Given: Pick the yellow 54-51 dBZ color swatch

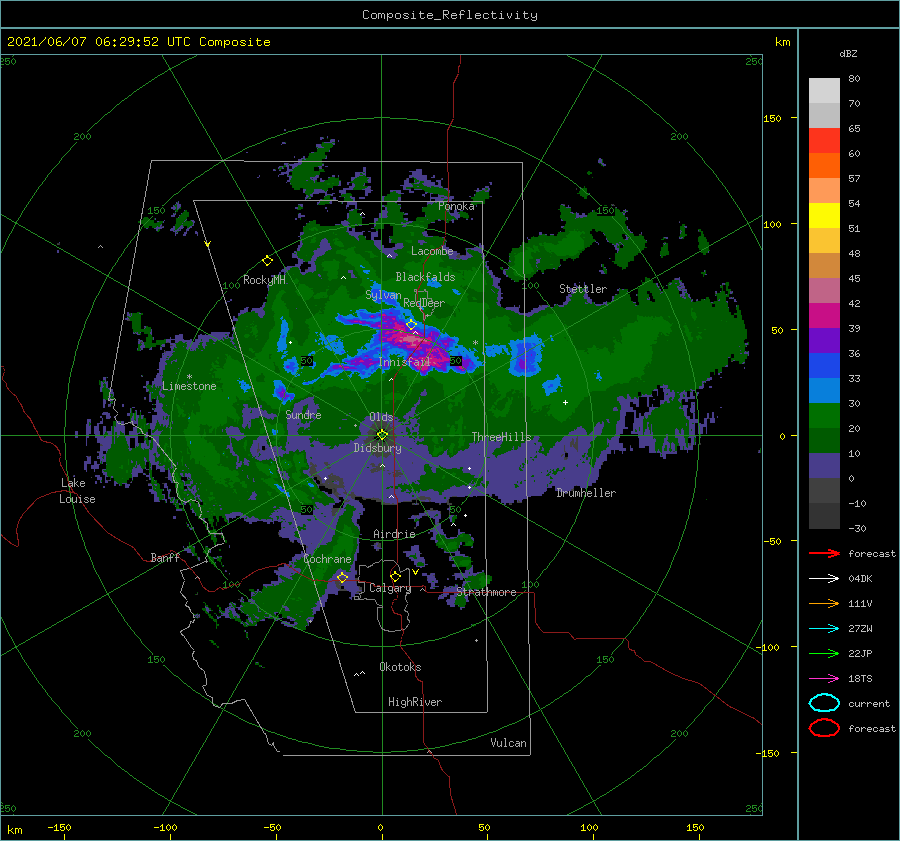Looking at the screenshot, I should click(824, 216).
